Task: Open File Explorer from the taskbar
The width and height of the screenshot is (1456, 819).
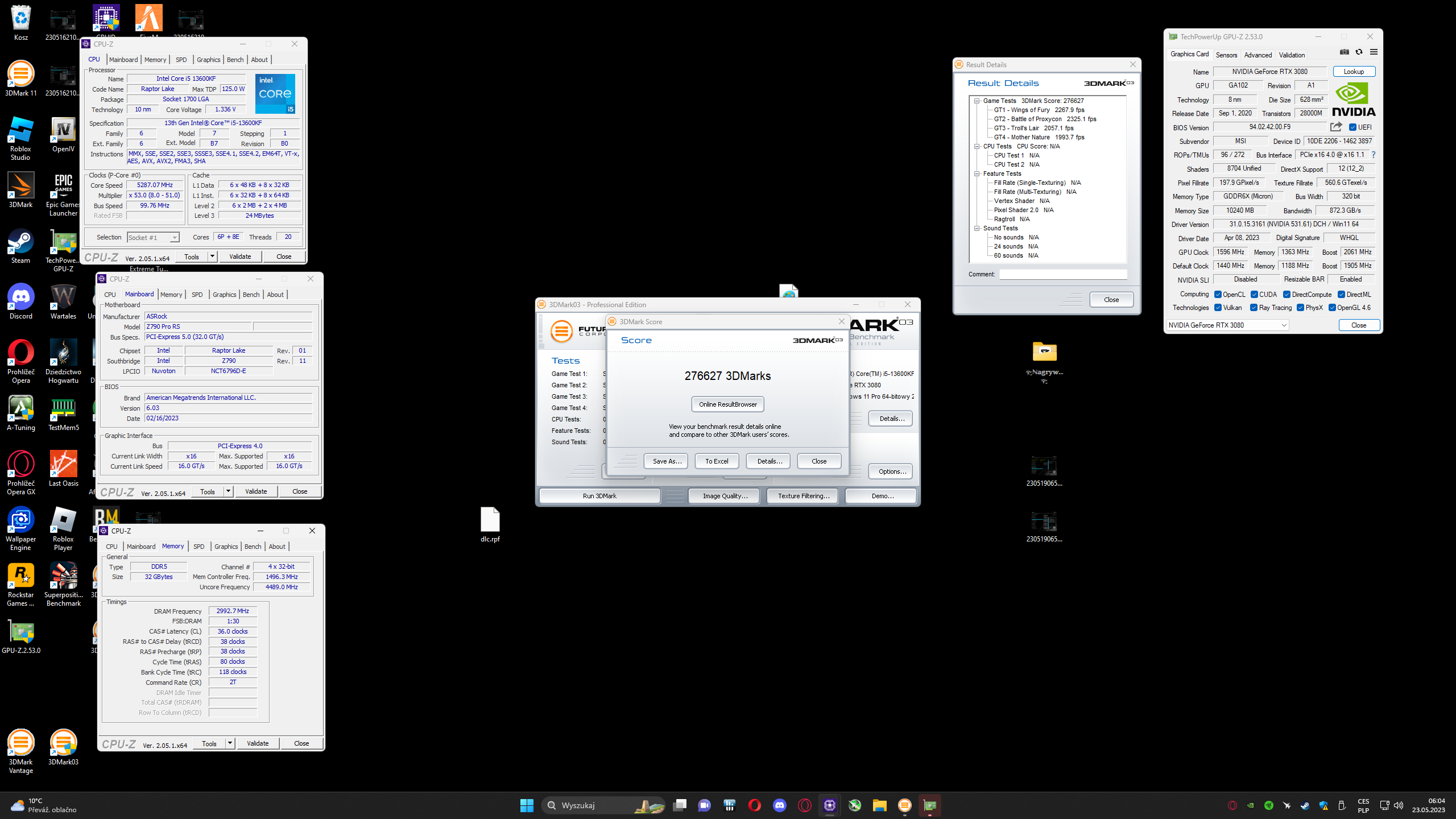Action: click(880, 805)
